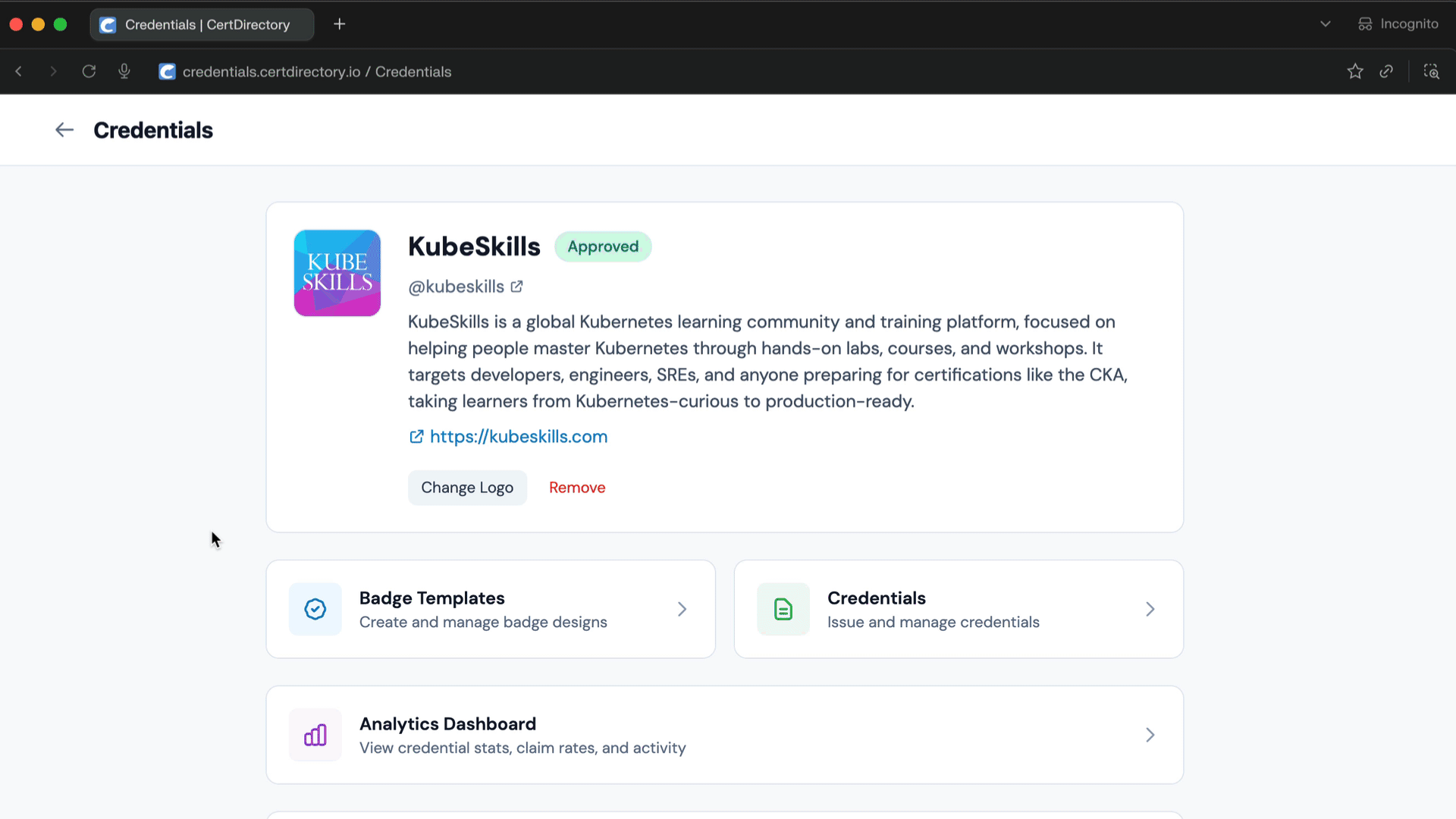Go back using the Credentials page arrow
This screenshot has height=819, width=1456.
(x=64, y=130)
